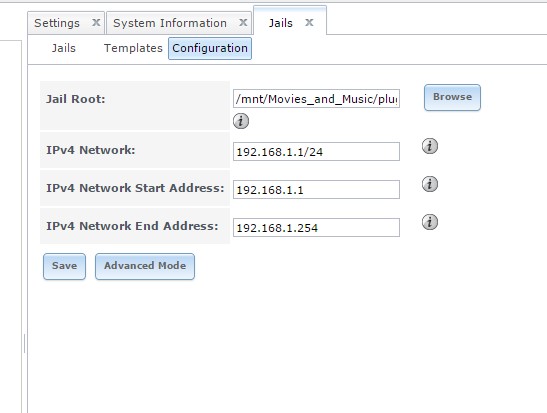This screenshot has height=413, width=547.
Task: Close the Jails tab
Action: click(309, 23)
